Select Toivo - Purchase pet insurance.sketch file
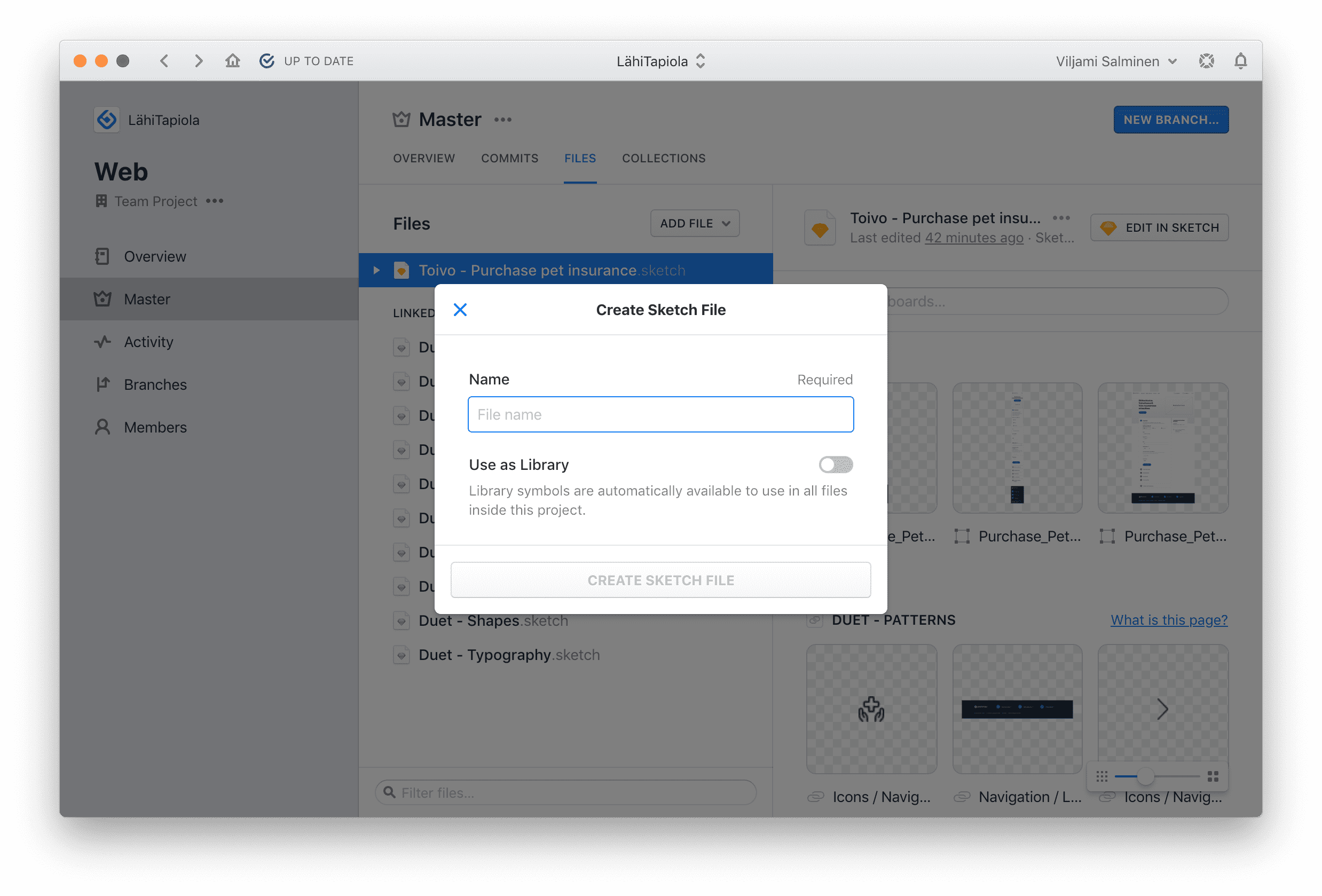The image size is (1322, 896). pyautogui.click(x=565, y=270)
